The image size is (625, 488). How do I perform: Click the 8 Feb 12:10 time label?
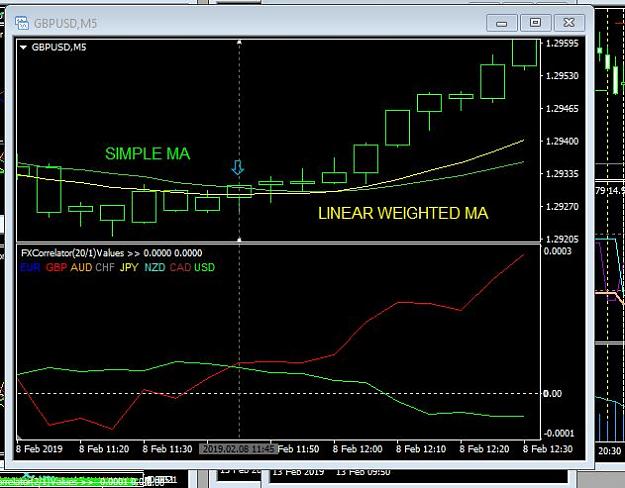click(x=421, y=449)
